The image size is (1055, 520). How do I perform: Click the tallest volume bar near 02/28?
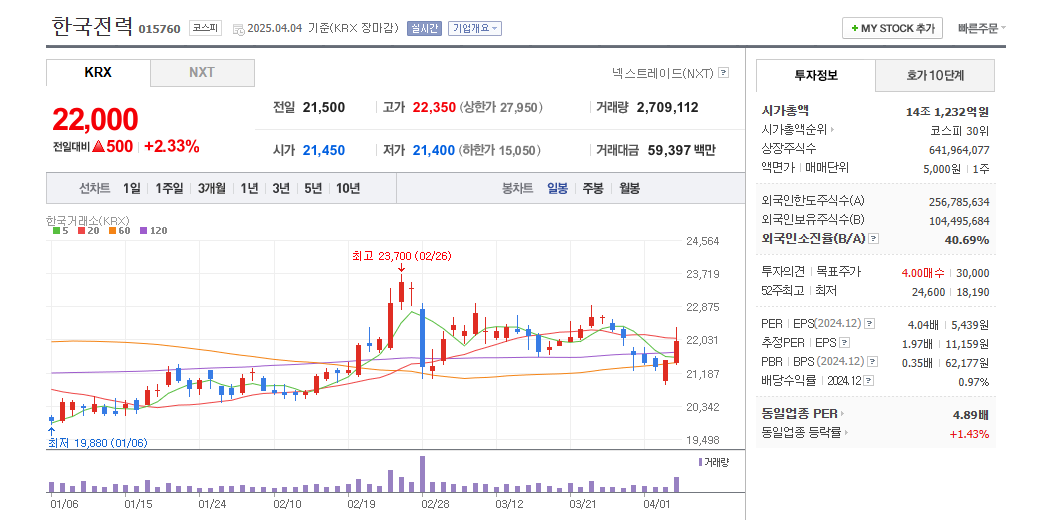[423, 474]
